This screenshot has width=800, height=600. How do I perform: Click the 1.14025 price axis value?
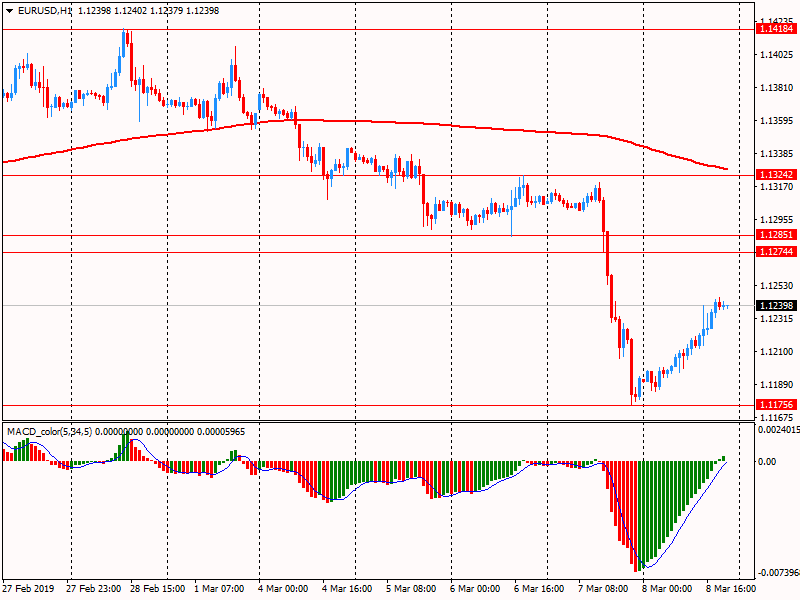coord(777,55)
